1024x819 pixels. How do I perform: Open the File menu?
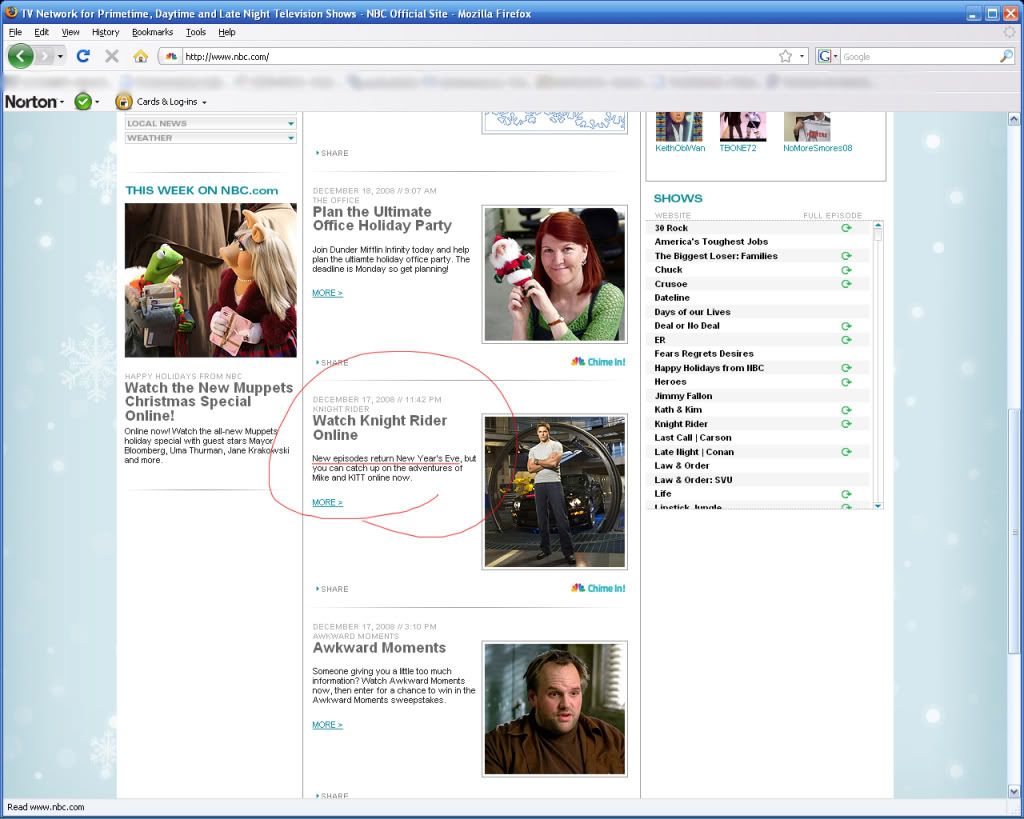15,32
